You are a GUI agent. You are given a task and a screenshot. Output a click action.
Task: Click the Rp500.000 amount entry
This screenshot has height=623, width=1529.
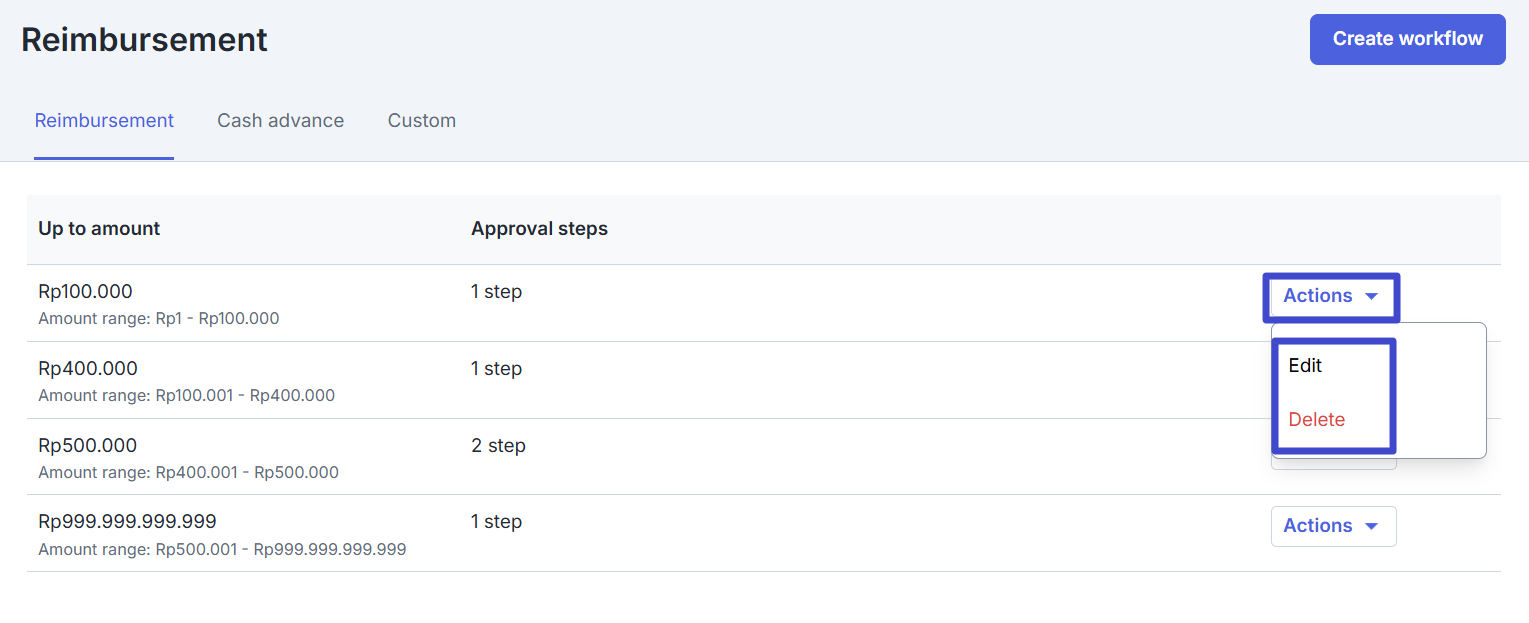88,446
